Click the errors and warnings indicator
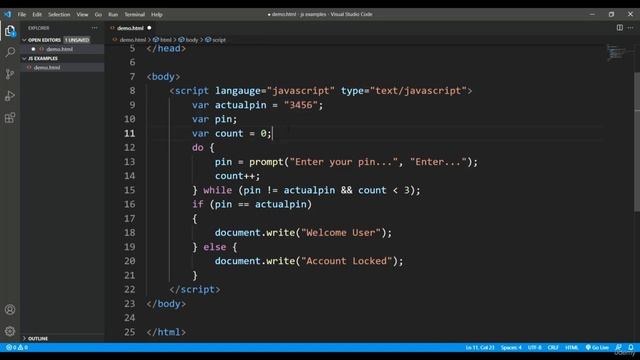This screenshot has height=360, width=640. click(17, 347)
